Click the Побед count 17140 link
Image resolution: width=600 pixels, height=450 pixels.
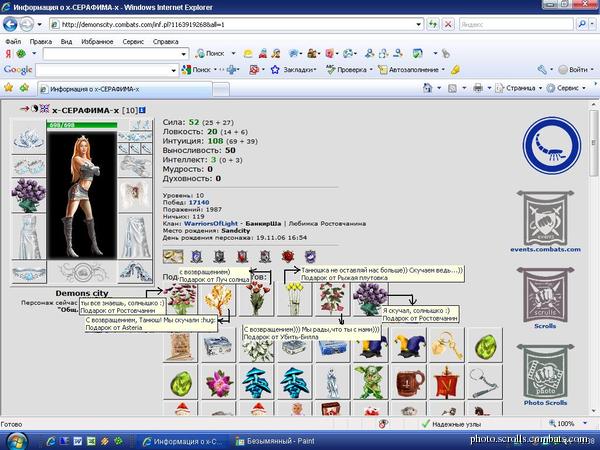[x=199, y=202]
